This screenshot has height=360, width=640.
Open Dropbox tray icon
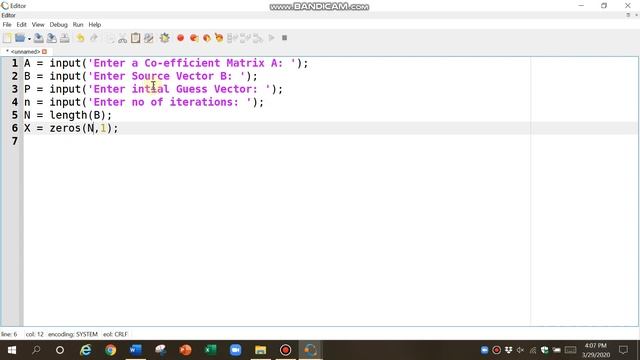point(508,350)
